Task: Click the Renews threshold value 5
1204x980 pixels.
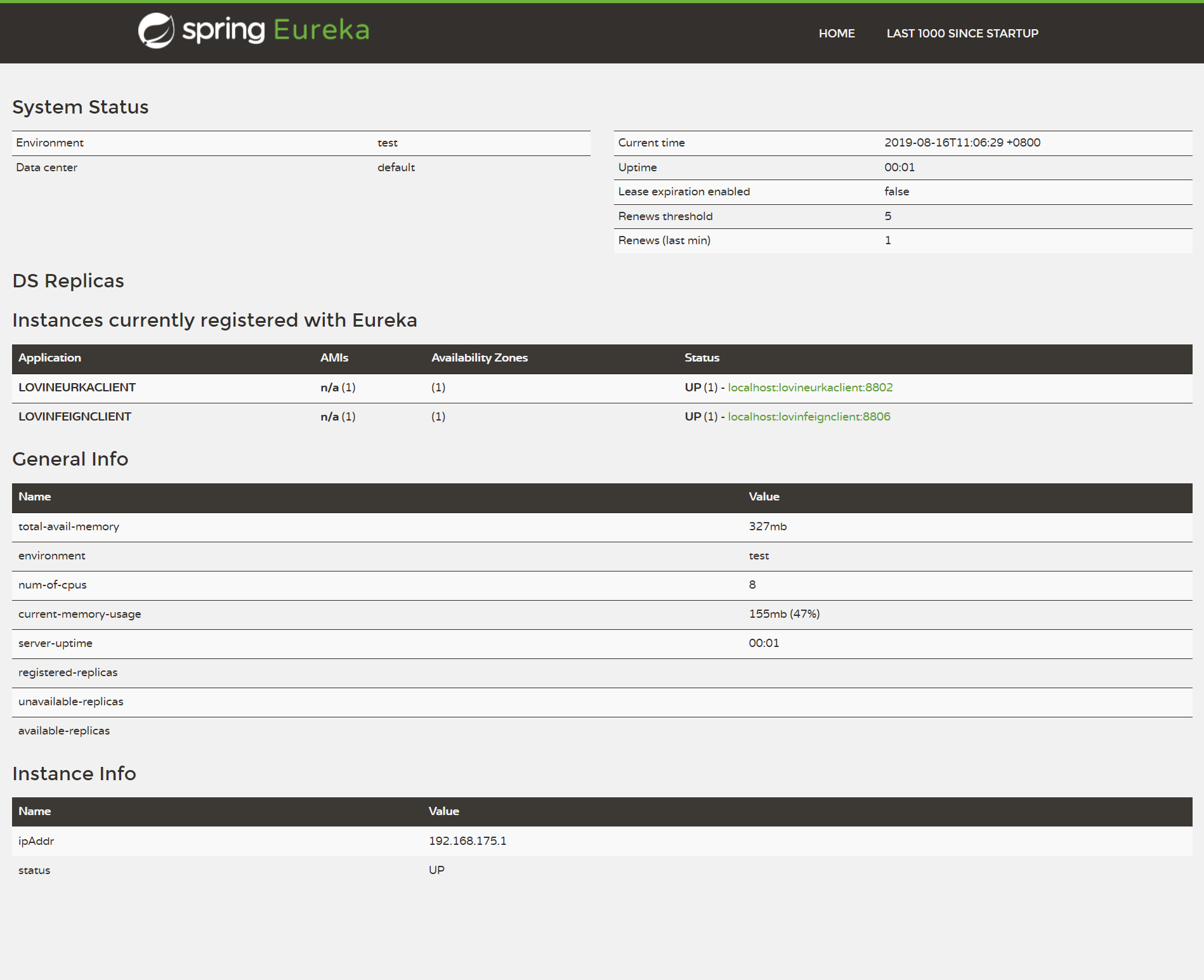Action: pos(888,216)
